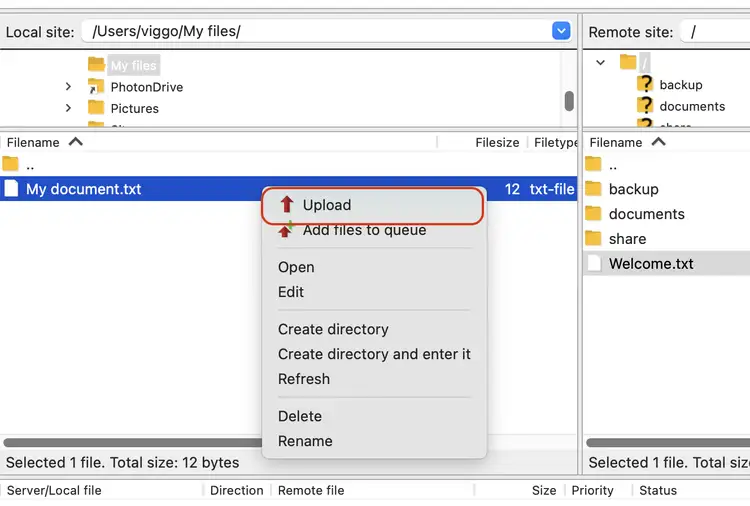750x506 pixels.
Task: Select My files in local tree
Action: click(133, 66)
